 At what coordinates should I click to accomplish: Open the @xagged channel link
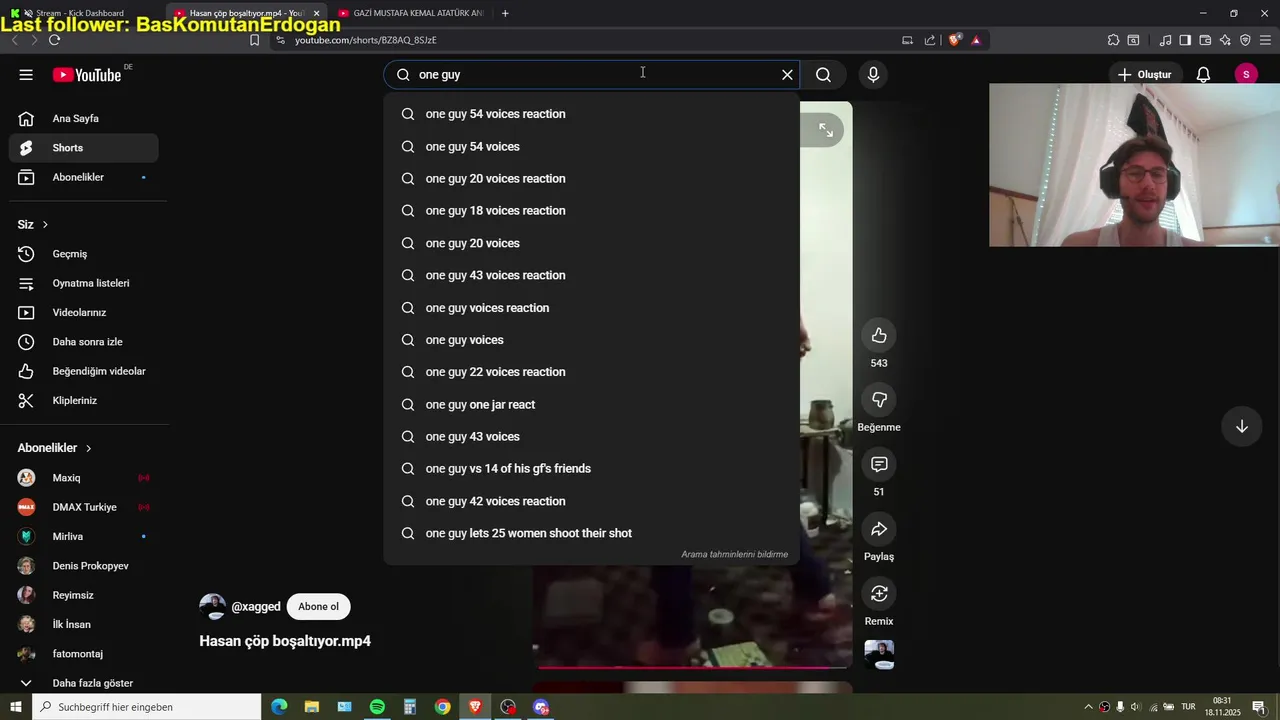coord(256,607)
